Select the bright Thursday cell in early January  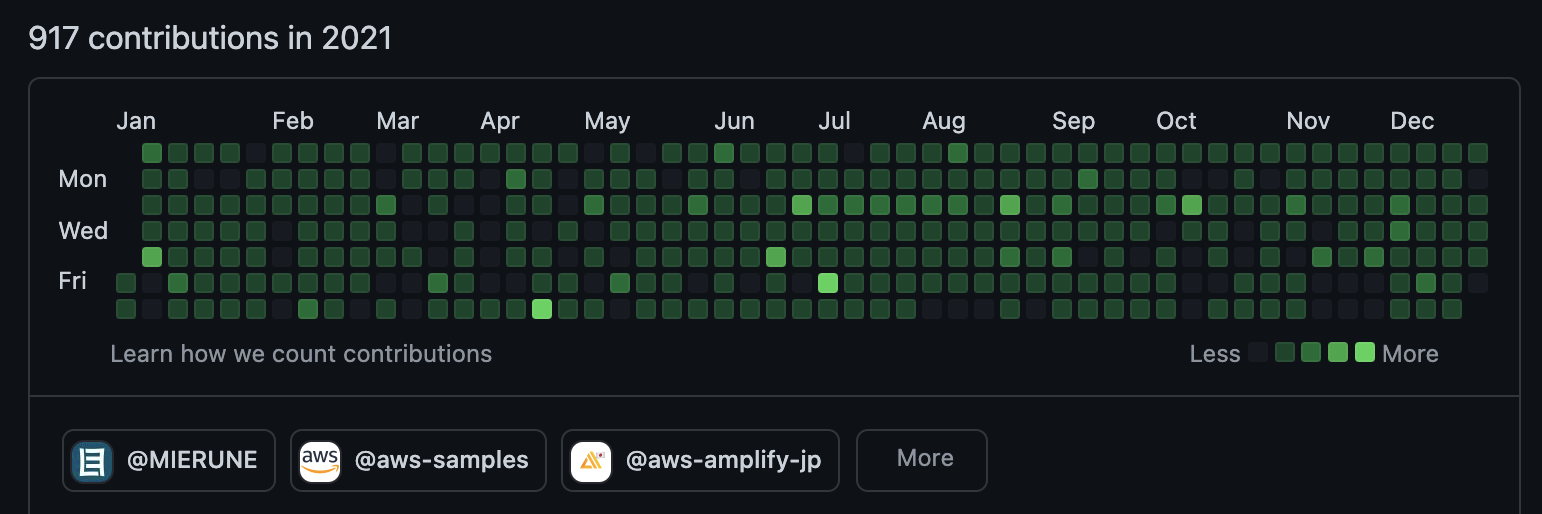tap(152, 257)
